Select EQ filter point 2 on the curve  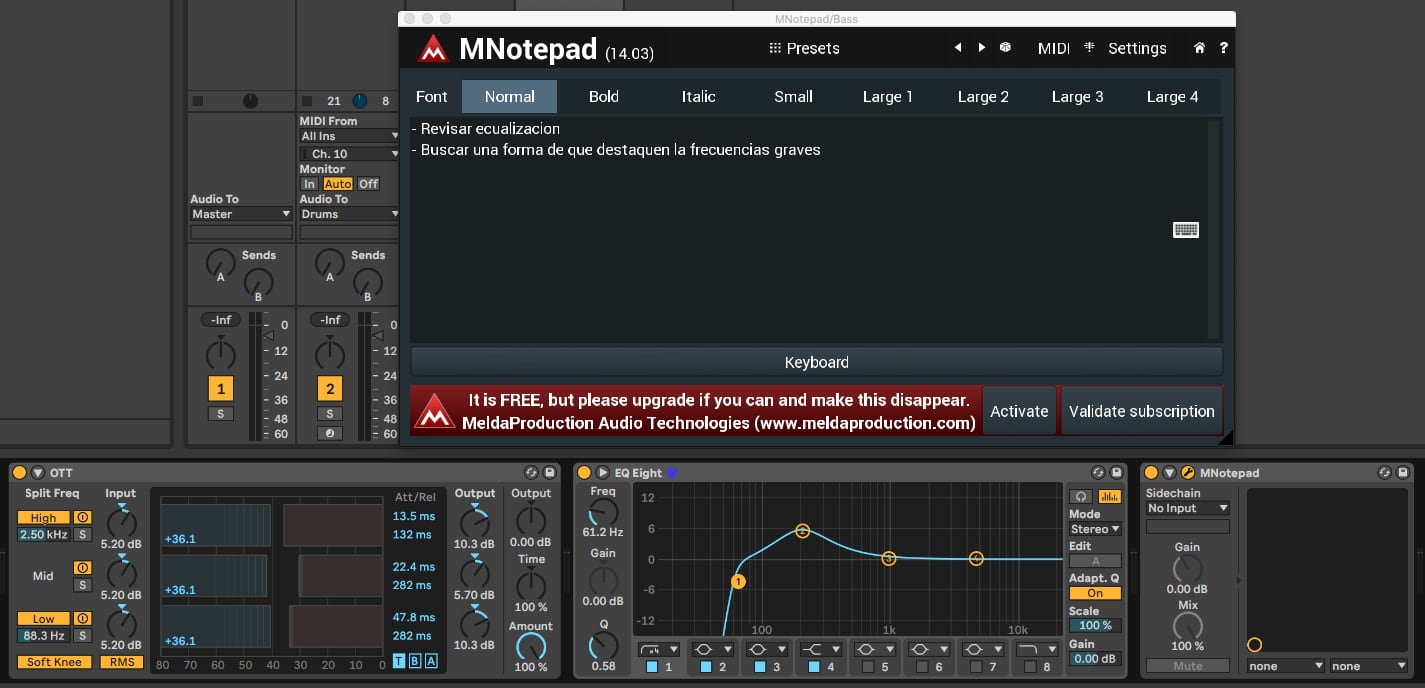coord(802,531)
